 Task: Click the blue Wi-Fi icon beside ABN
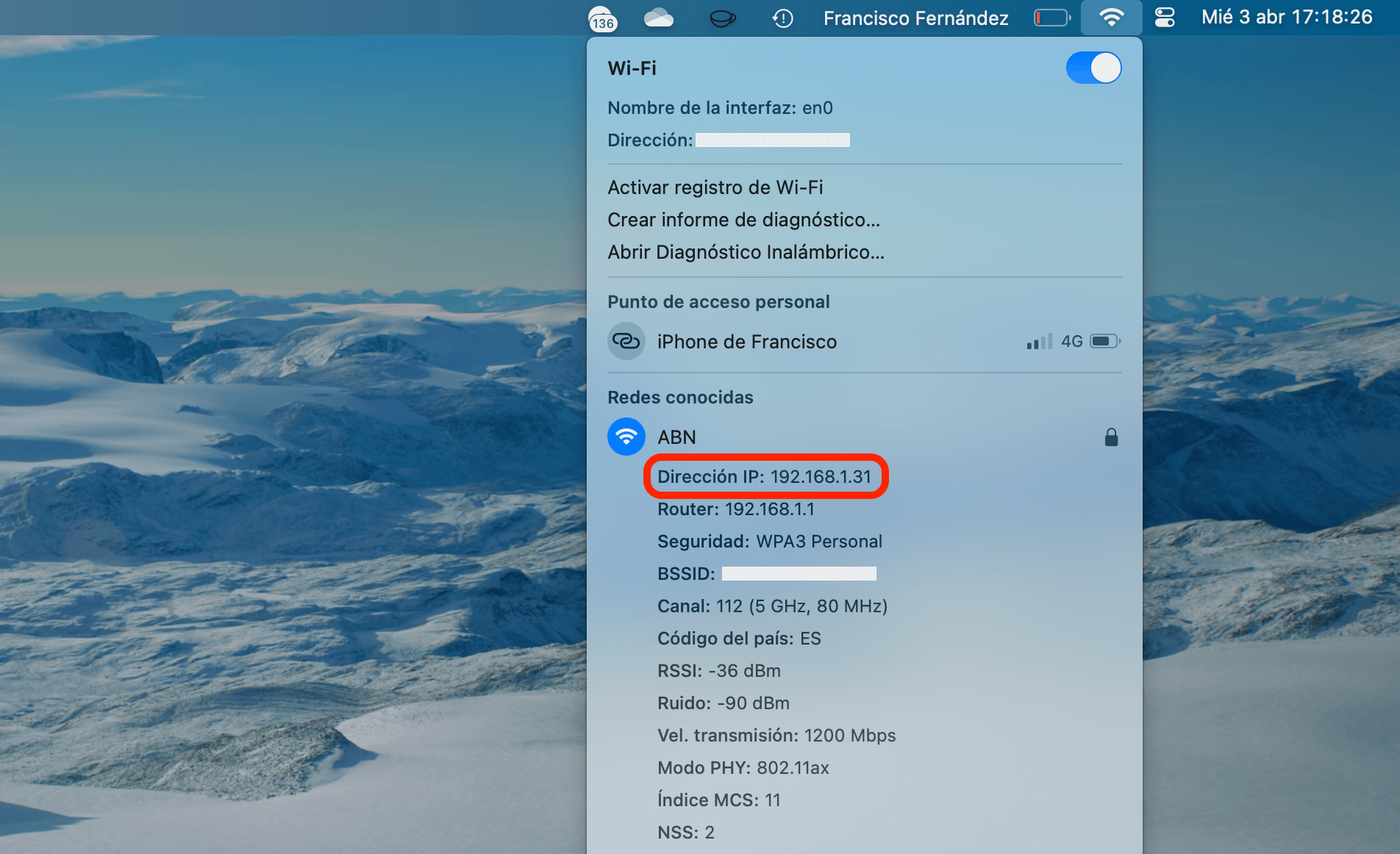click(x=626, y=437)
